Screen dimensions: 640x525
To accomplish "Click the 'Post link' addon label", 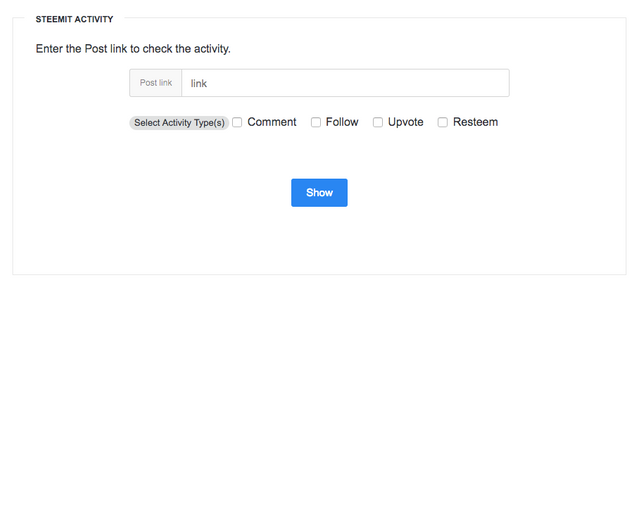I will coord(156,83).
